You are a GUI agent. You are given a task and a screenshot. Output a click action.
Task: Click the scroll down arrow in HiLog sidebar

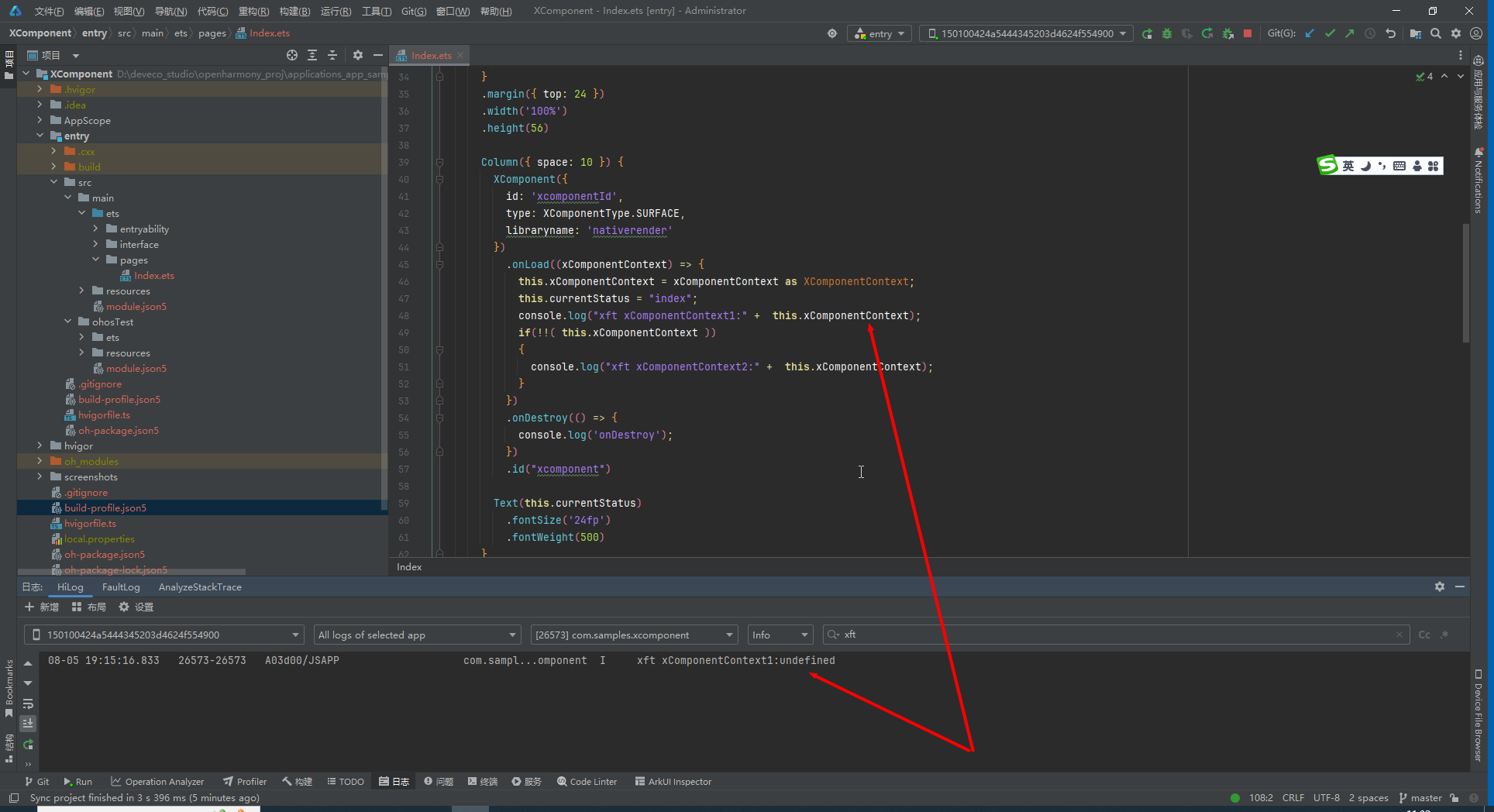[x=28, y=683]
